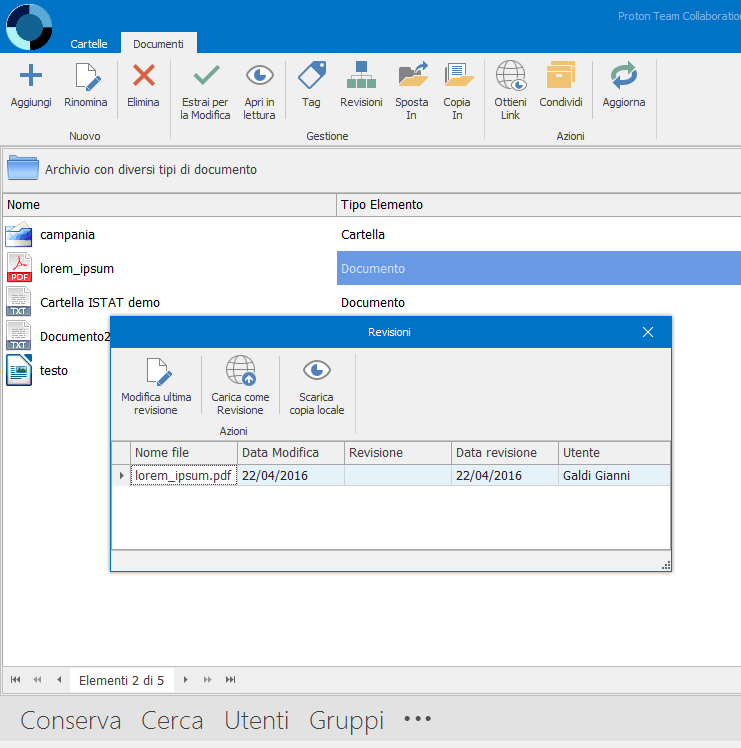This screenshot has height=748, width=741.
Task: Click Carica come Revisione globe icon
Action: (x=241, y=370)
